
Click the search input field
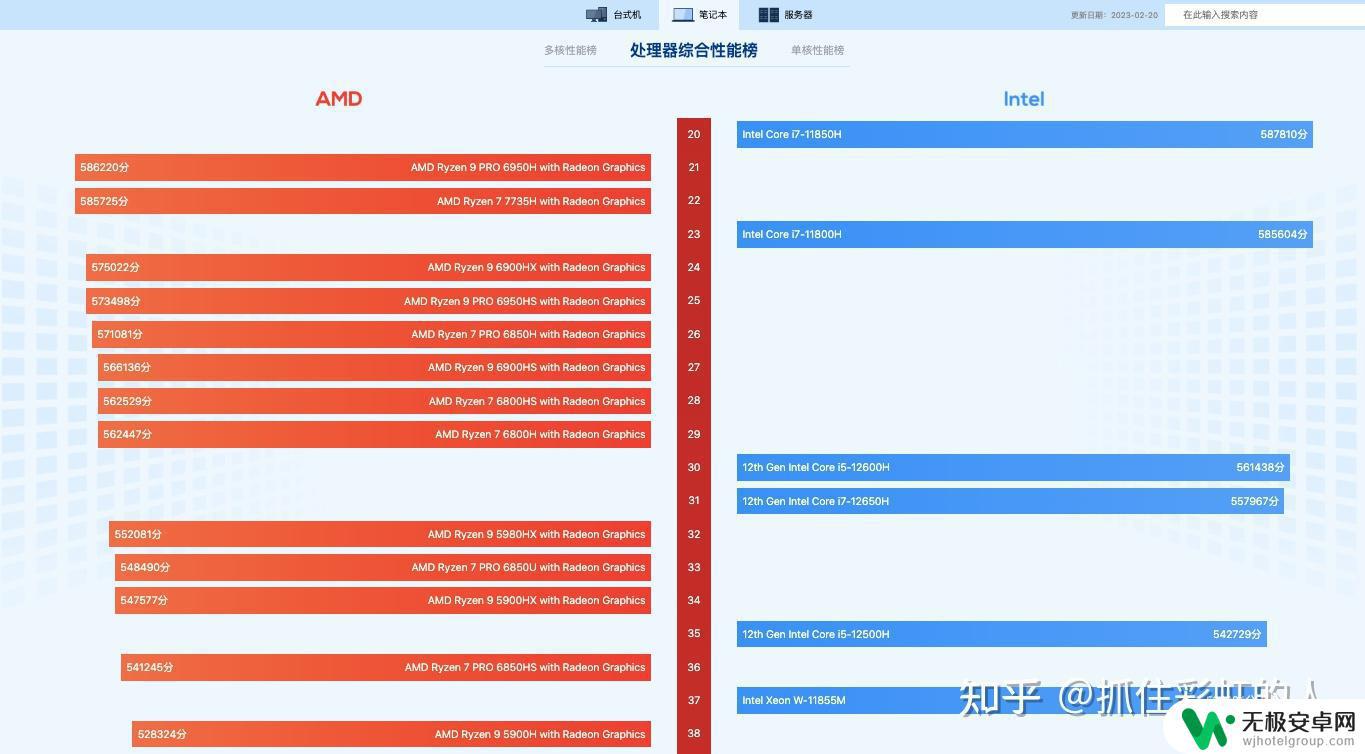[1265, 15]
